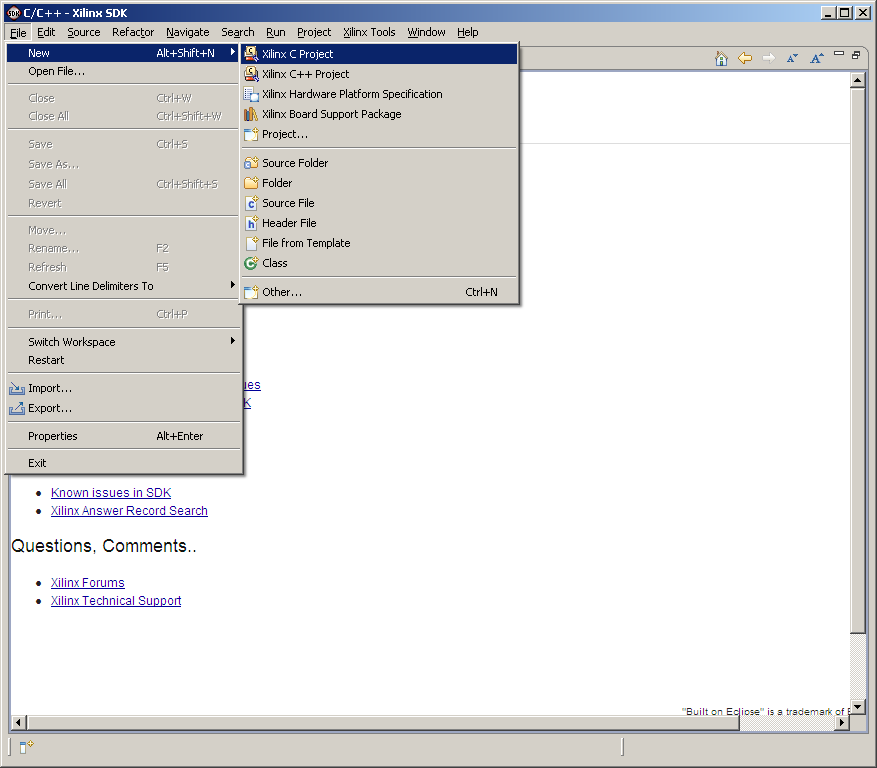The height and width of the screenshot is (768, 877).
Task: Open the Help menu
Action: coord(468,32)
